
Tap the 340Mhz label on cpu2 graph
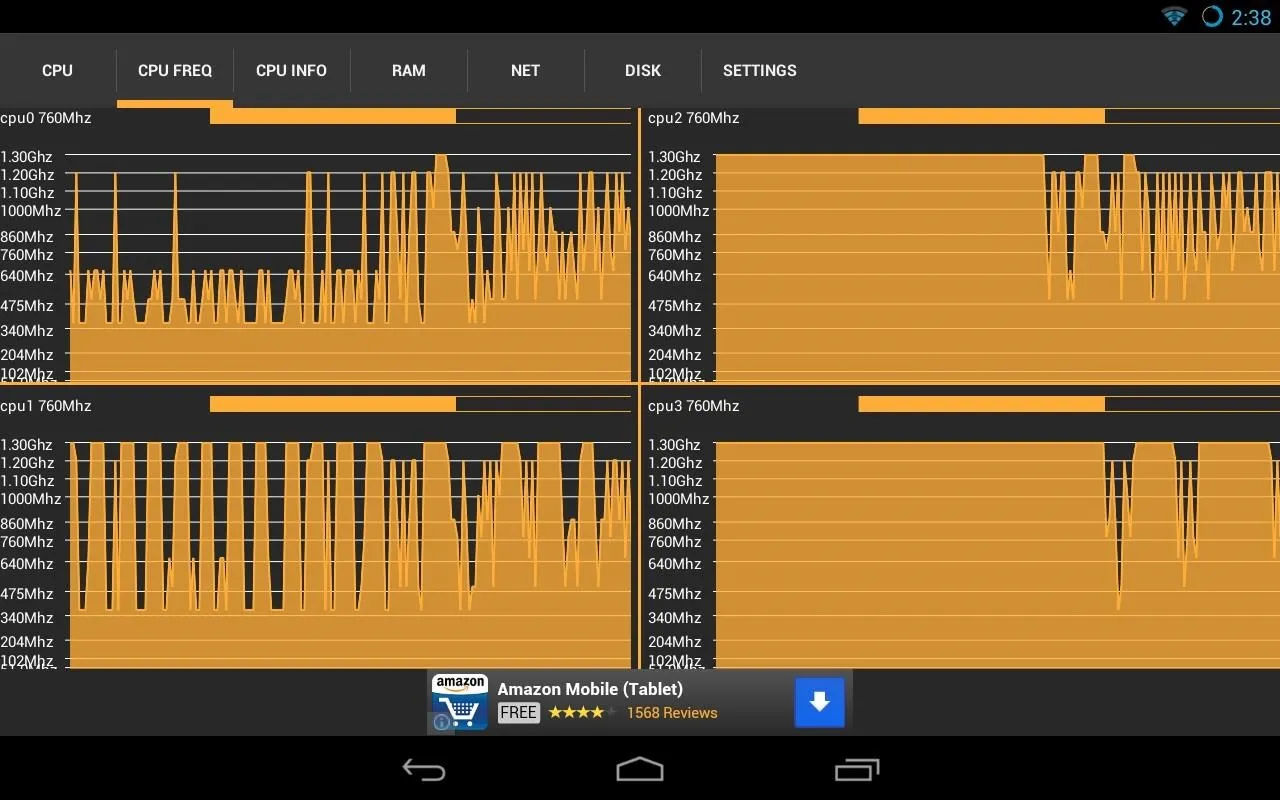[x=675, y=331]
